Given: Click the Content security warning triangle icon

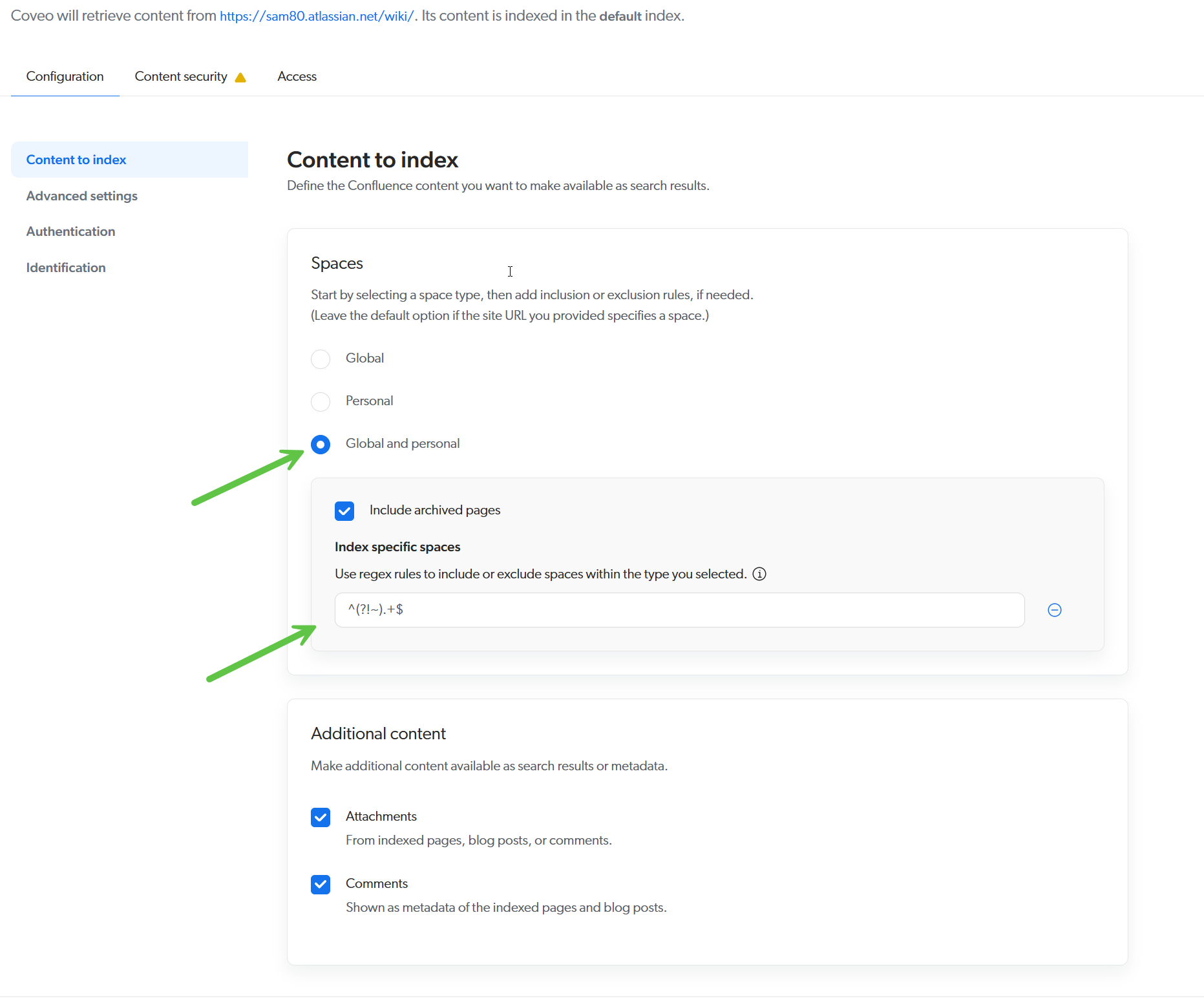Looking at the screenshot, I should coord(240,78).
